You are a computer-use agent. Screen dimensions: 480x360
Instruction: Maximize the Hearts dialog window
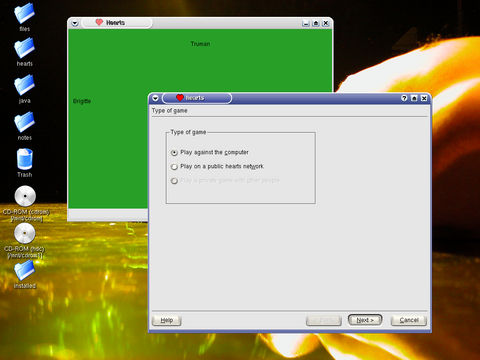coord(414,98)
